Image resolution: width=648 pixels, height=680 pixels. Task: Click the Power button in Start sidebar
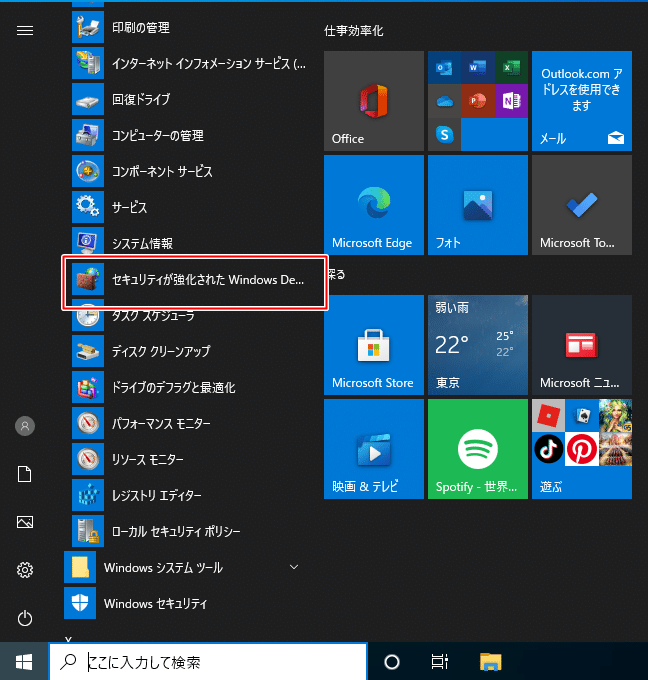click(x=25, y=618)
